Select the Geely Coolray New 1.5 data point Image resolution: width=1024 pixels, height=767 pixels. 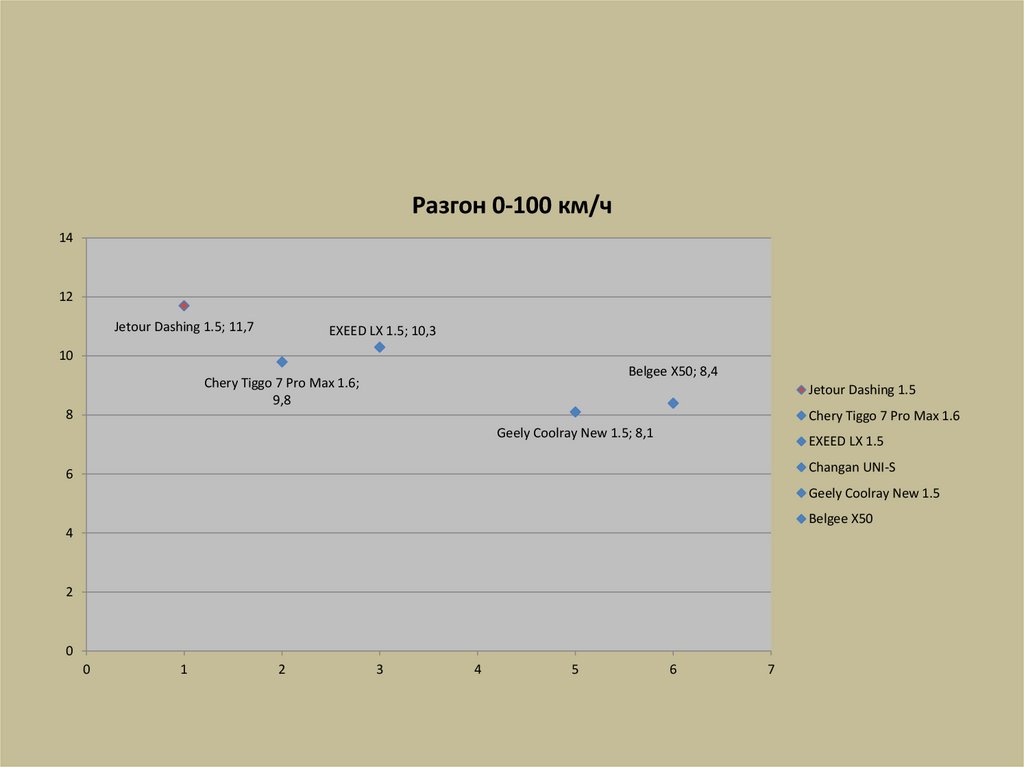pyautogui.click(x=575, y=412)
